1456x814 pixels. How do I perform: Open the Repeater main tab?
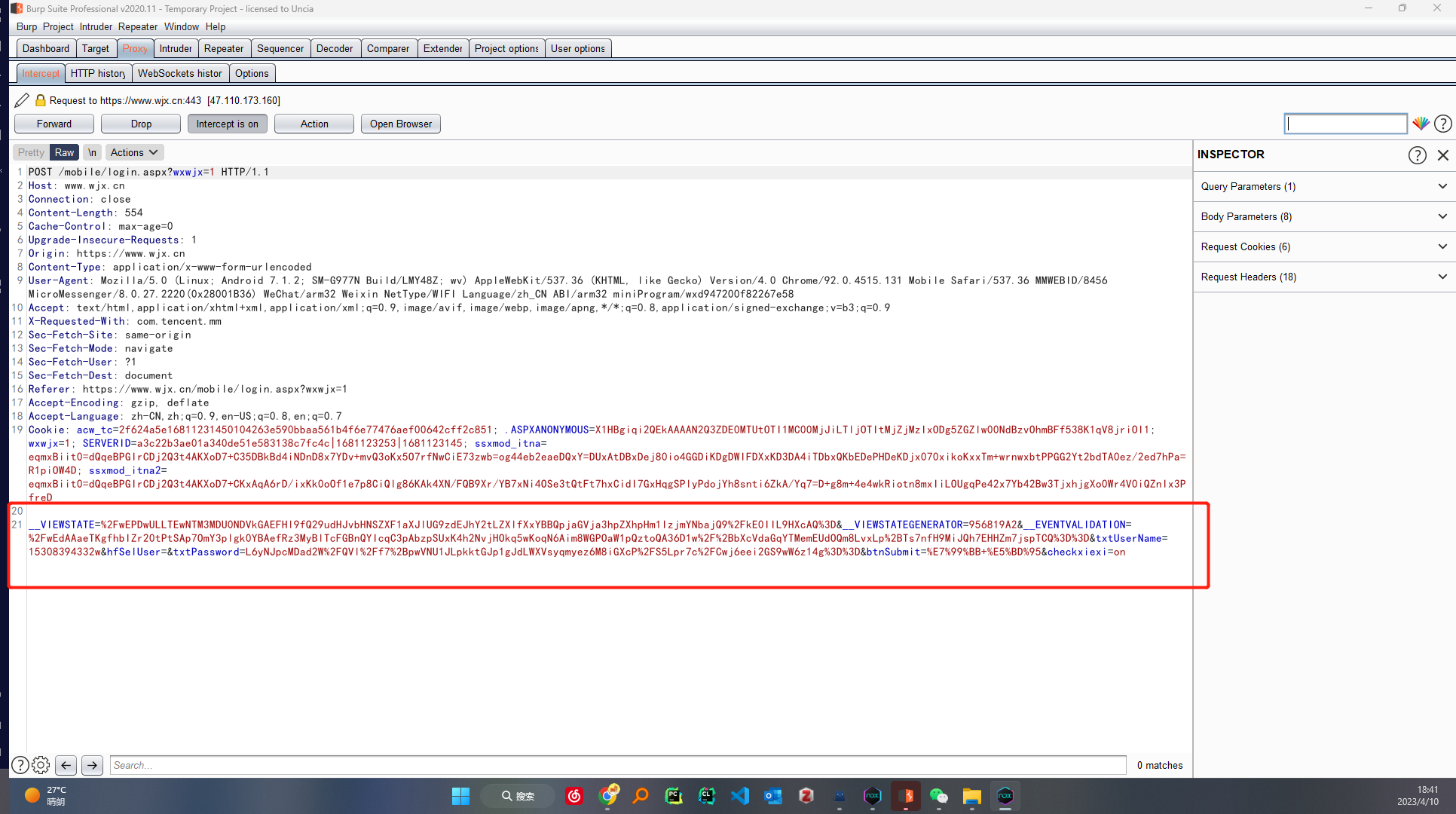[x=223, y=48]
